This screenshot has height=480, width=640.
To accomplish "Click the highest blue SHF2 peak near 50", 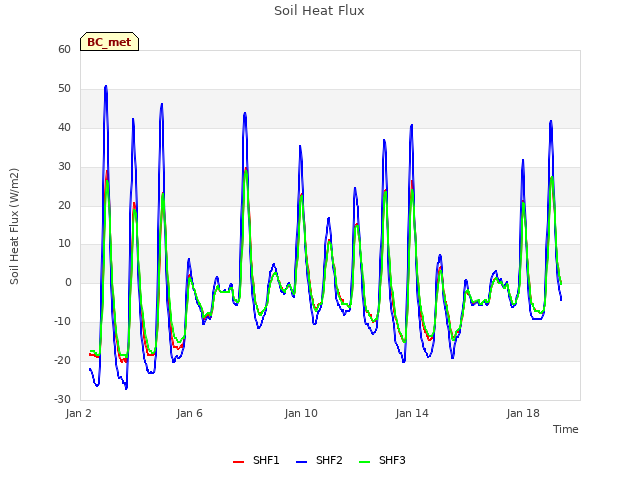I will (106, 87).
